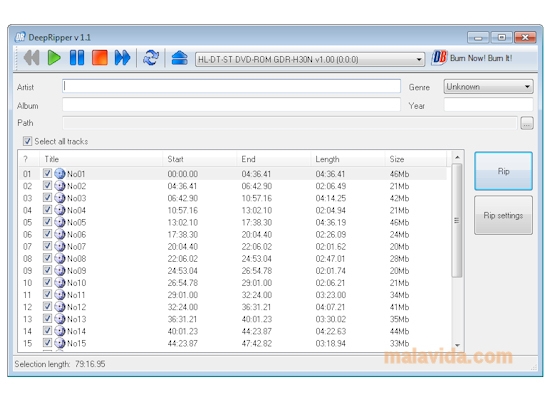Uncheck track No04 checkbox
The width and height of the screenshot is (550, 400).
(x=47, y=210)
